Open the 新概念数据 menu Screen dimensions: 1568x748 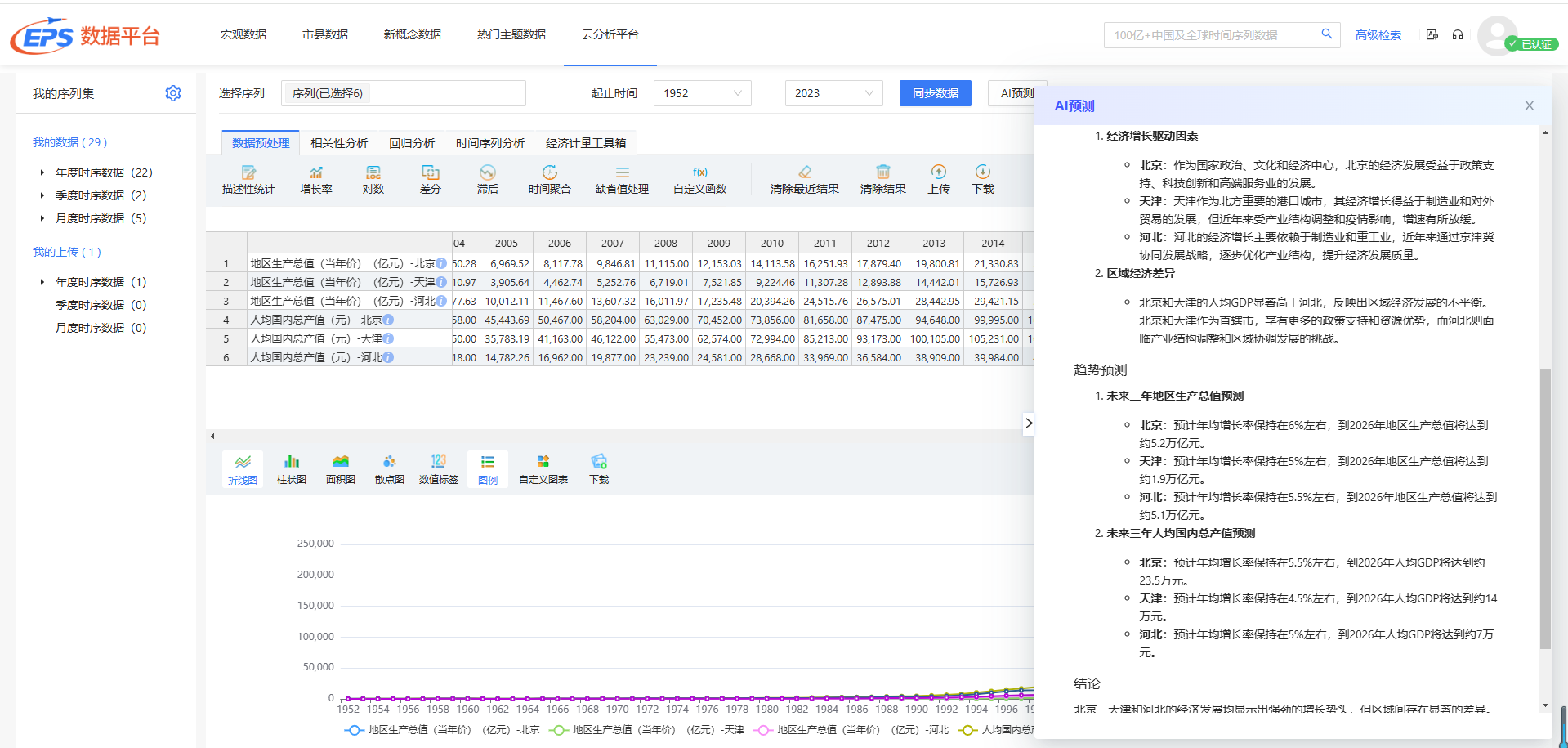tap(413, 34)
